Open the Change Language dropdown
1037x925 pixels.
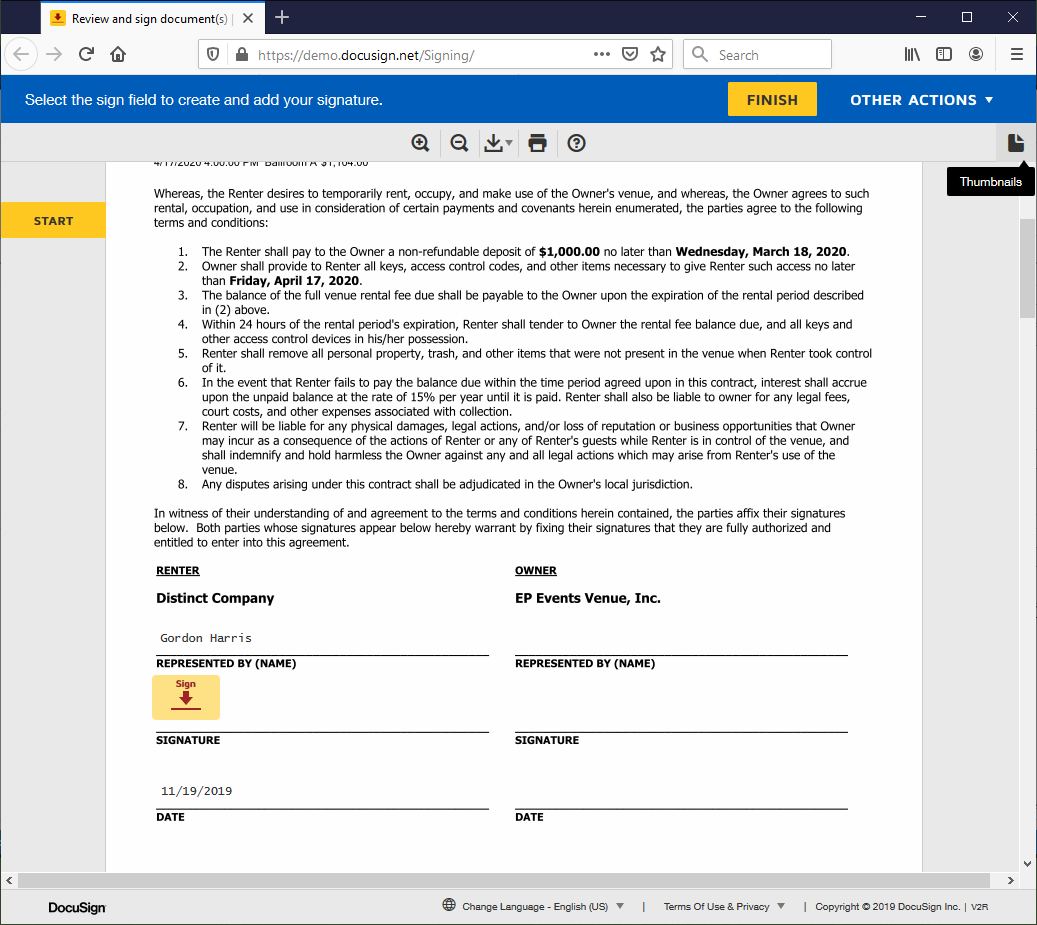(x=542, y=906)
